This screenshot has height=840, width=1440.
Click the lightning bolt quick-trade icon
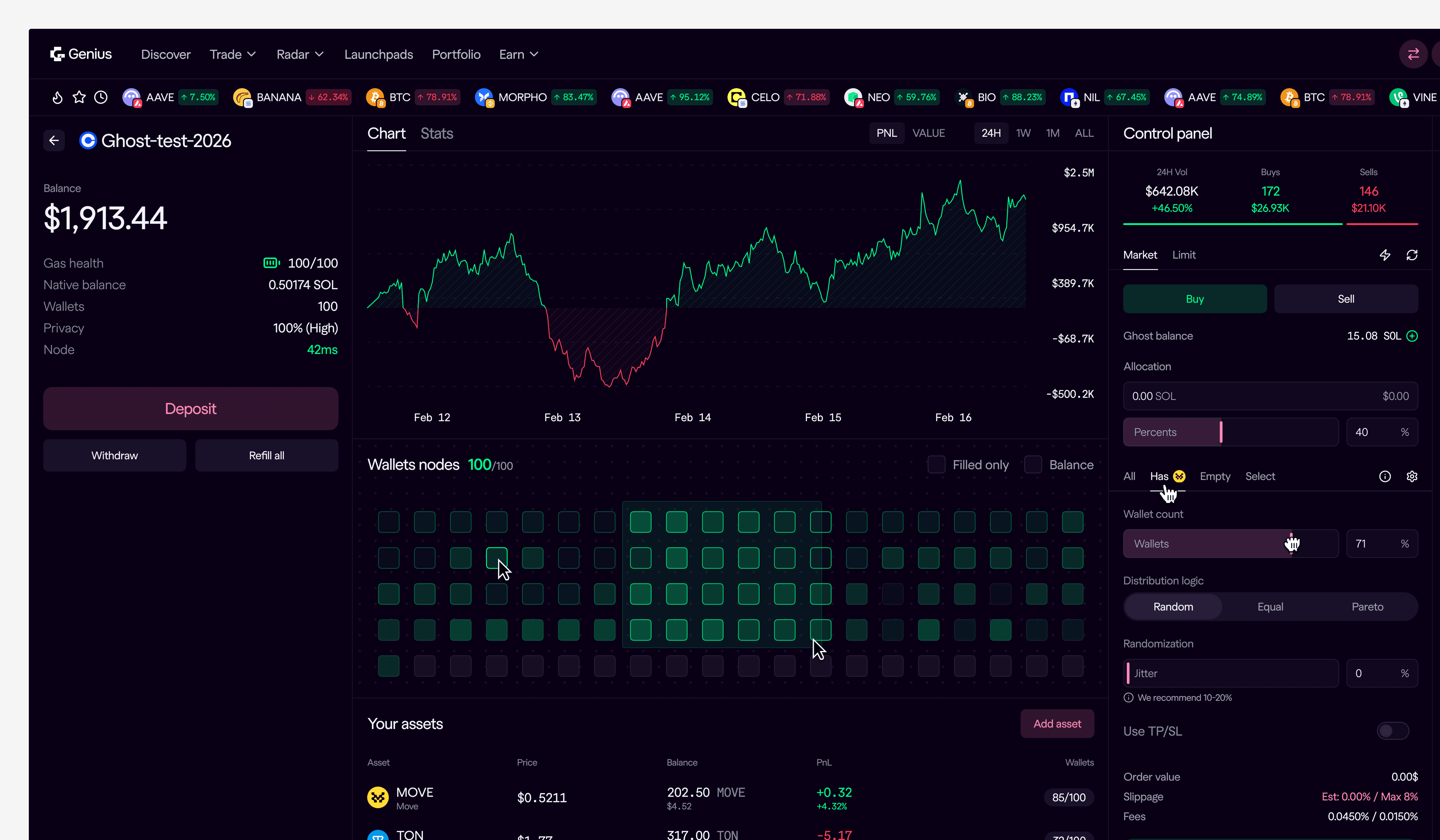pyautogui.click(x=1385, y=255)
